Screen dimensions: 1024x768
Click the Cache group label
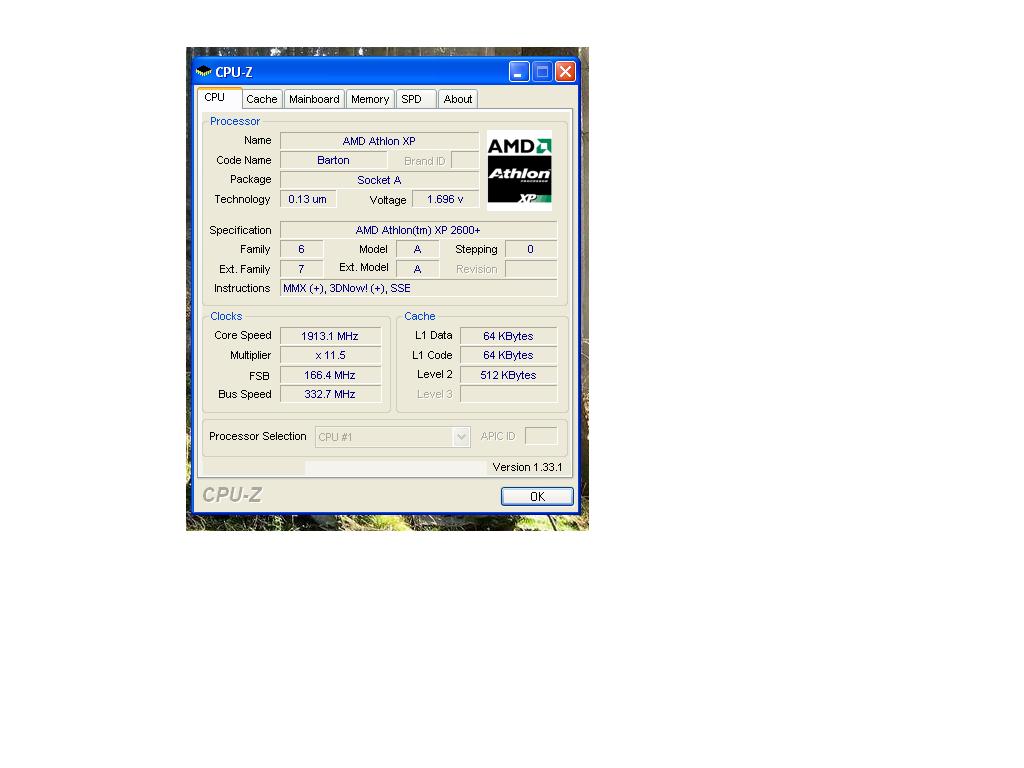click(x=419, y=316)
